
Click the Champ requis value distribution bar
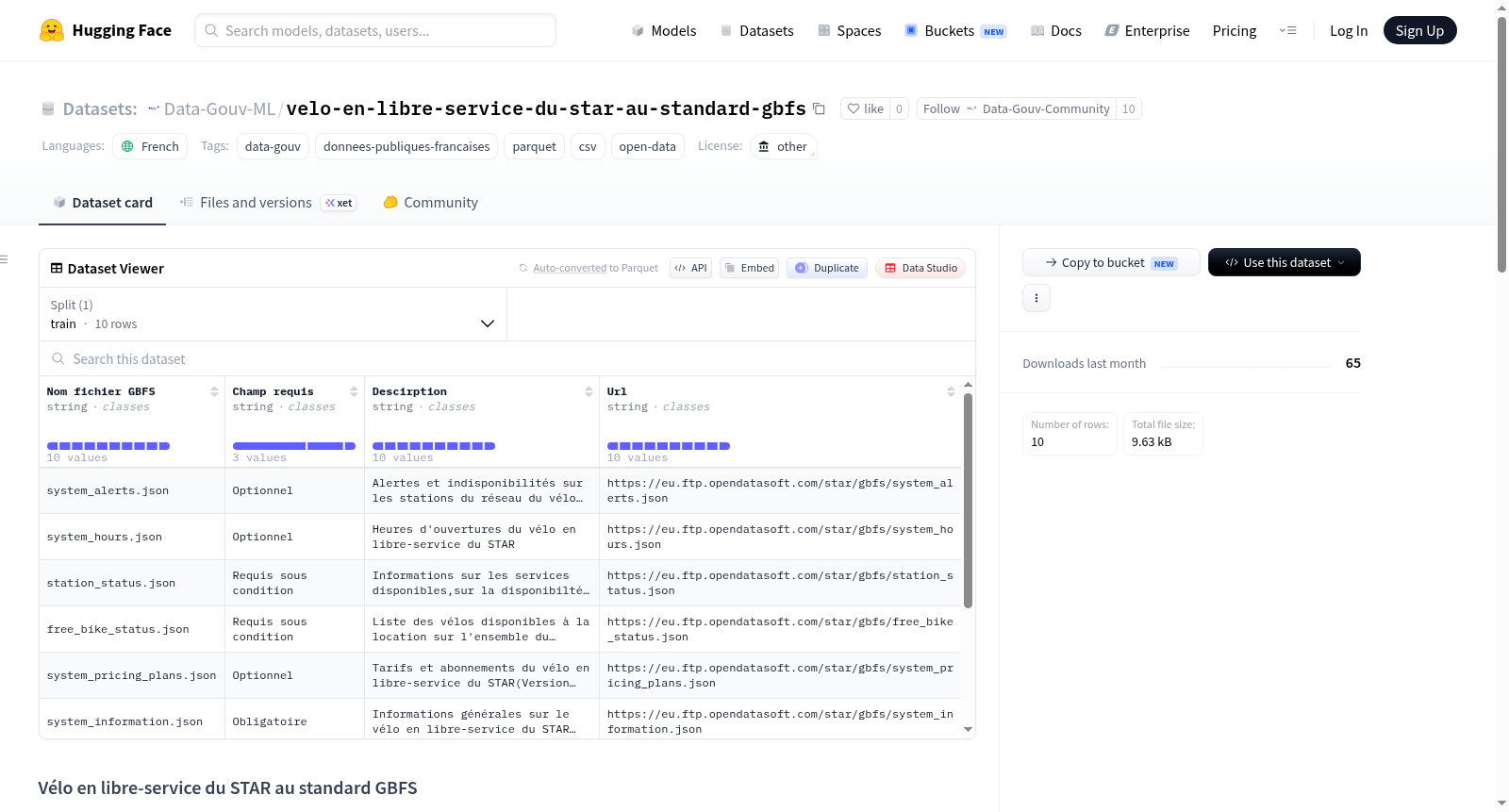point(294,445)
